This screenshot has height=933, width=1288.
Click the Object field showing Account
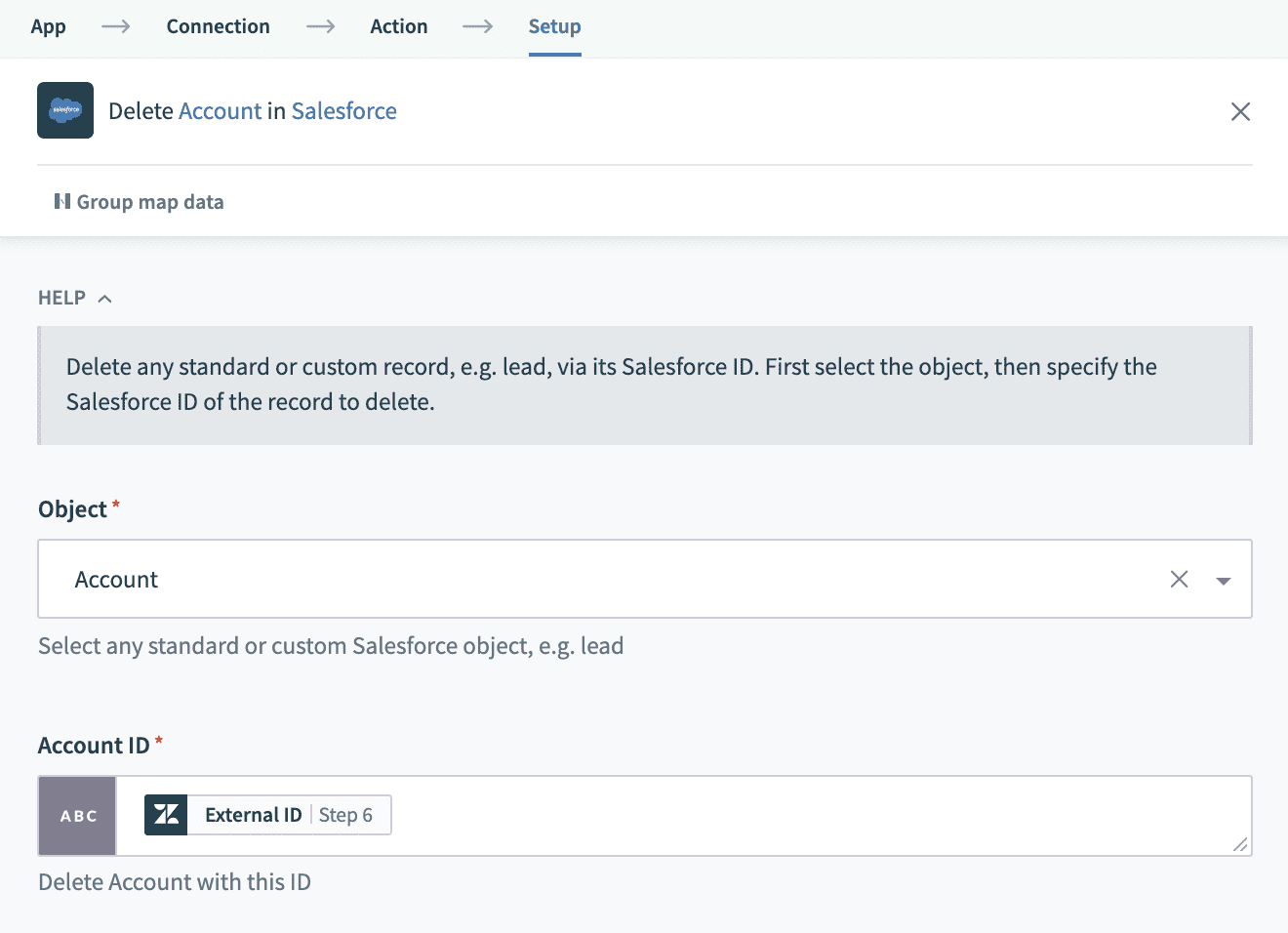(x=585, y=579)
